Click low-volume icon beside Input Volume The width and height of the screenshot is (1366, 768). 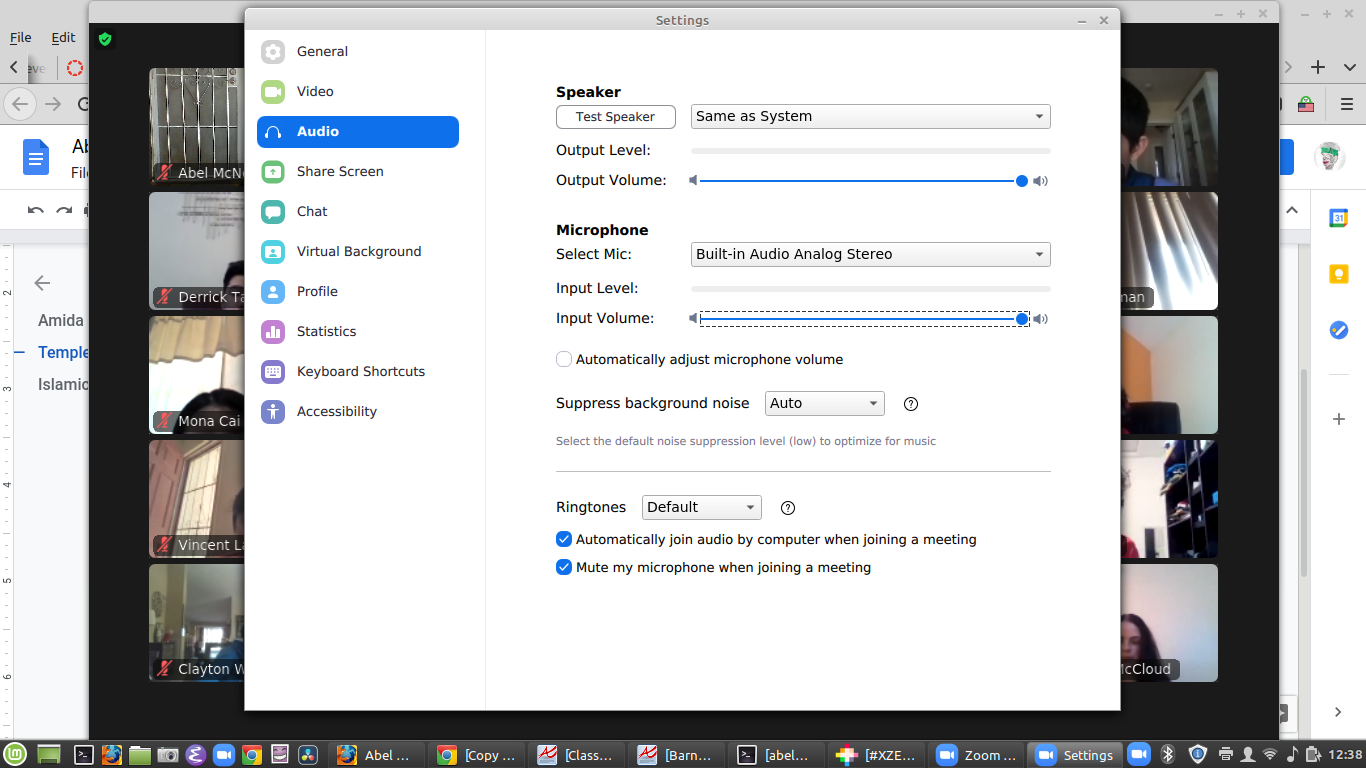pyautogui.click(x=693, y=319)
